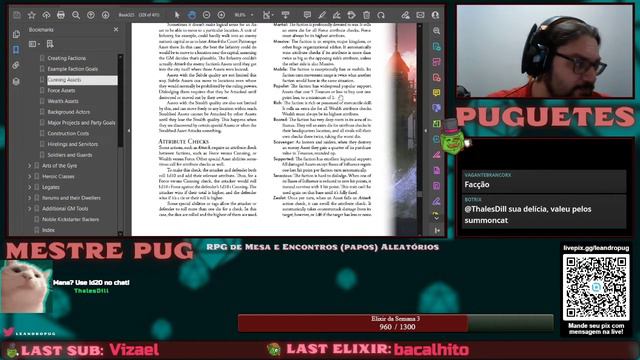Image resolution: width=640 pixels, height=360 pixels.
Task: Click the add new bookmark icon
Action: tap(50, 44)
